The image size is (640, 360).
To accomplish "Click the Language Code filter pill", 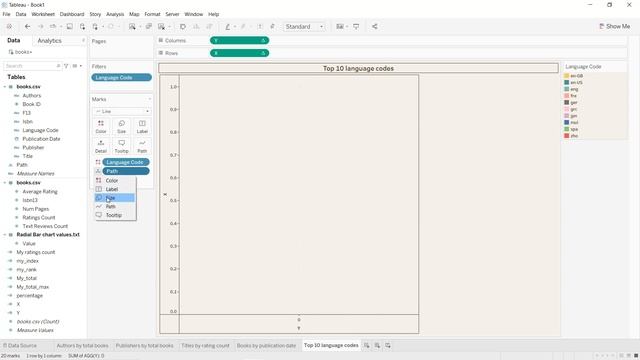I will click(x=122, y=78).
